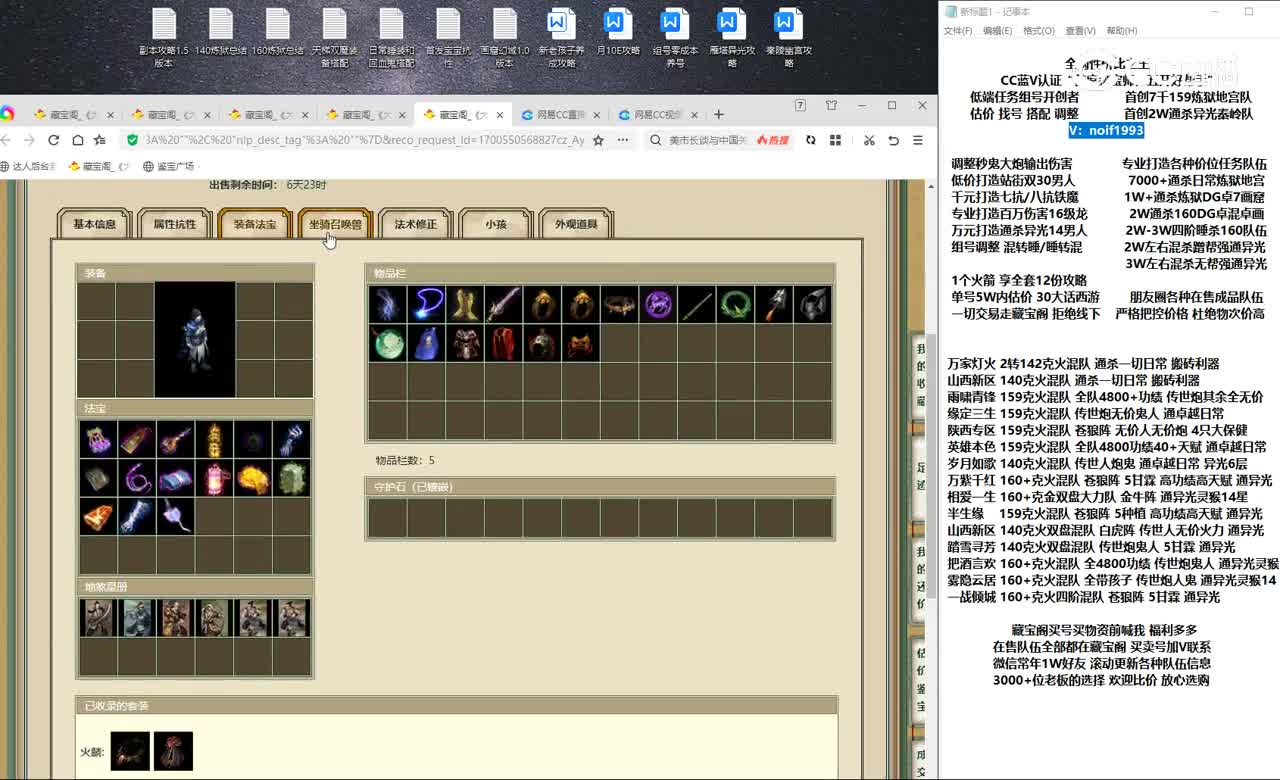Select the purple round emblem item in 物品栏
The image size is (1280, 780).
(658, 304)
